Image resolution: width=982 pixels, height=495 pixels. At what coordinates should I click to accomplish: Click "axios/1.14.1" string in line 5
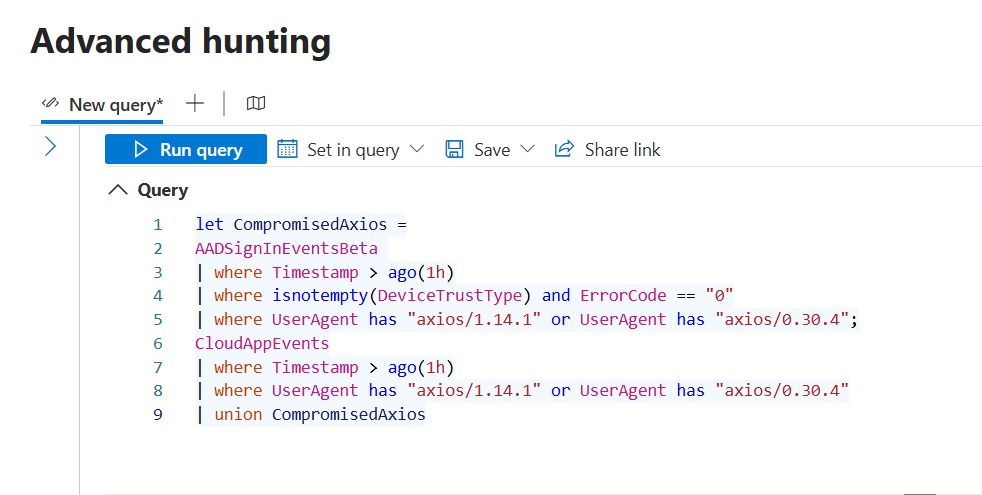[x=474, y=320]
